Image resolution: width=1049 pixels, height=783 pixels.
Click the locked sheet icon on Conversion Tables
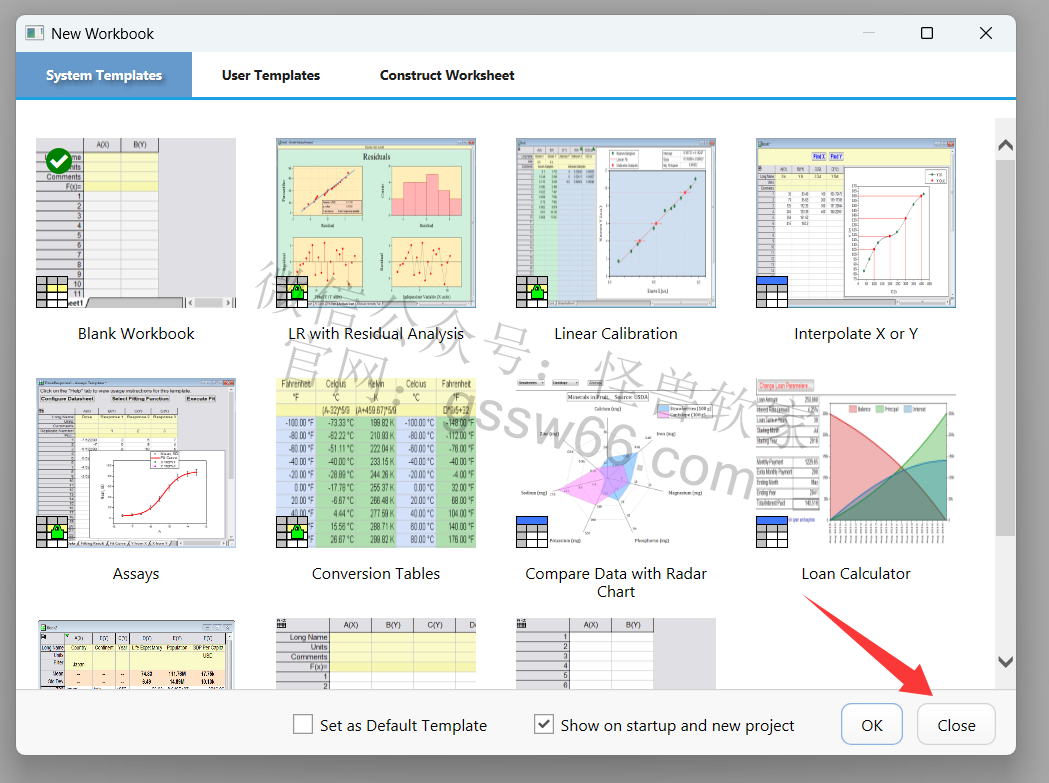click(292, 532)
